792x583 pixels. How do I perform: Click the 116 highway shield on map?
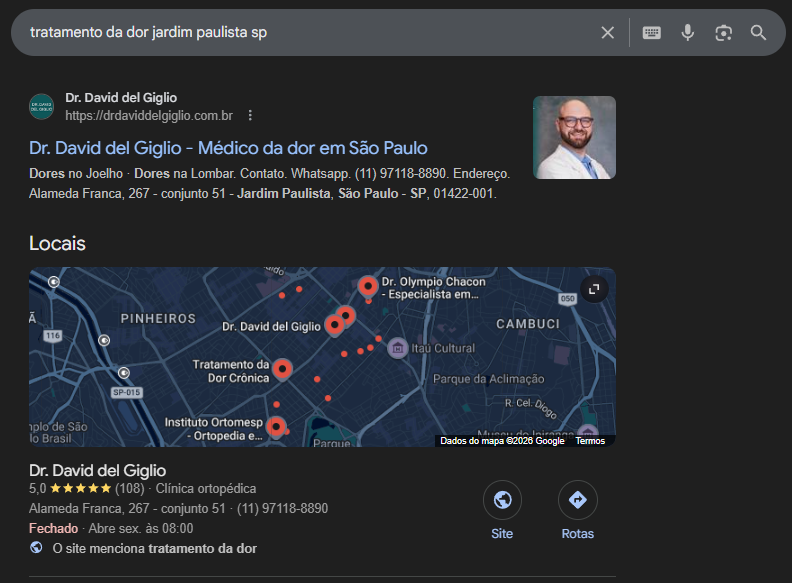pos(53,335)
